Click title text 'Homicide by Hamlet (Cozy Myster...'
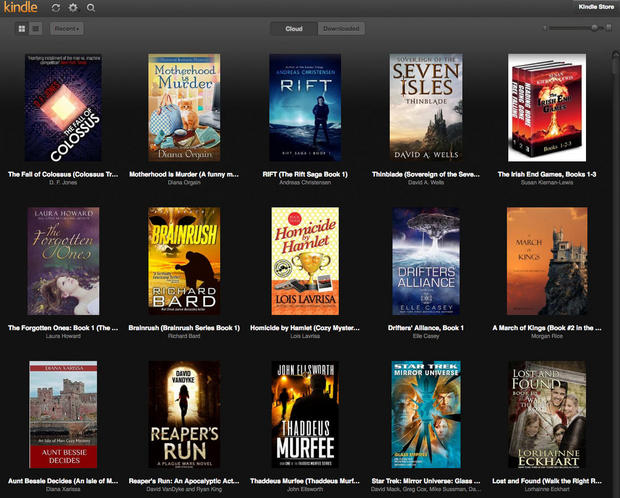This screenshot has height=498, width=620. coord(305,328)
